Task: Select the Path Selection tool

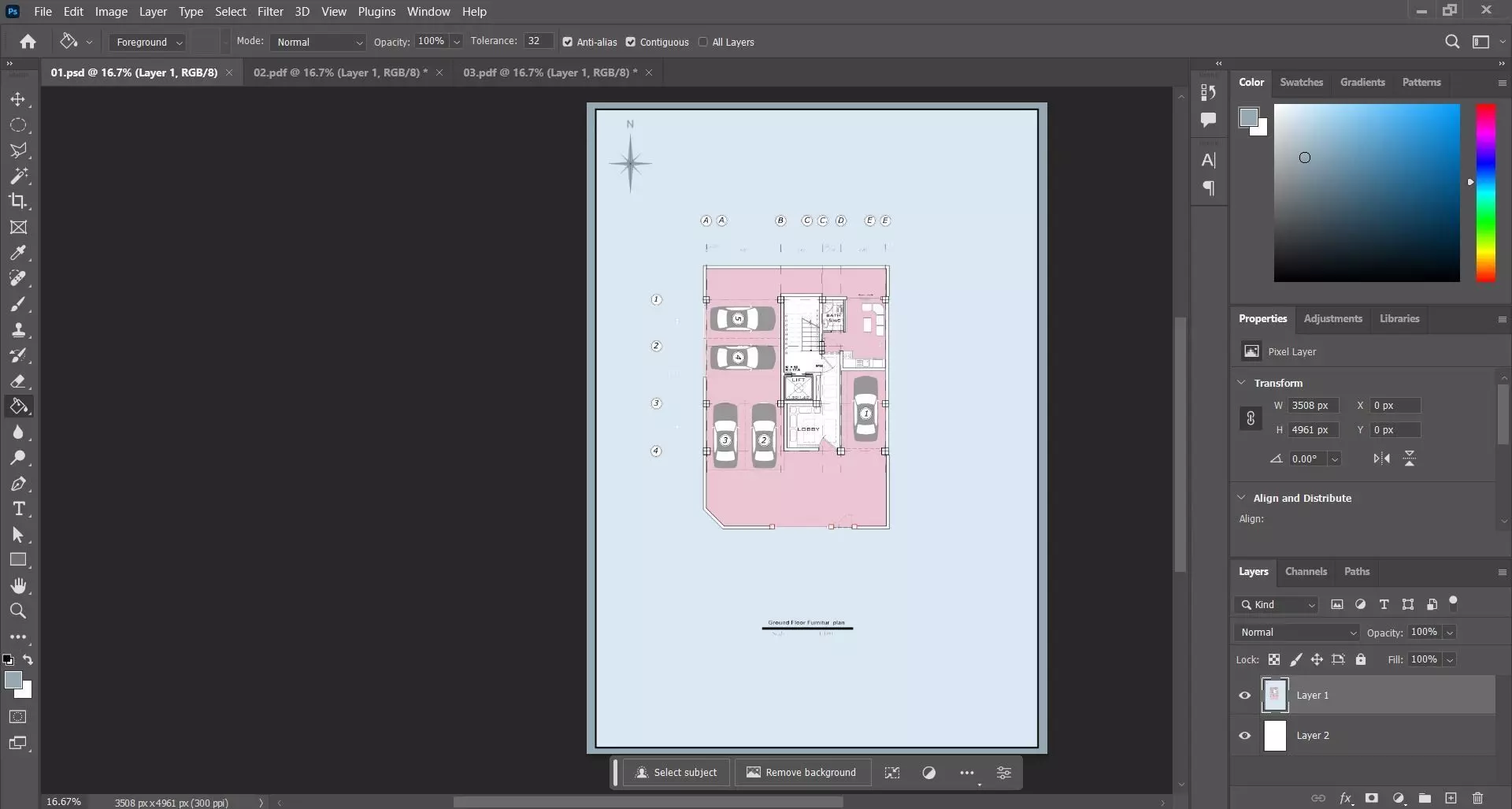Action: coord(18,535)
